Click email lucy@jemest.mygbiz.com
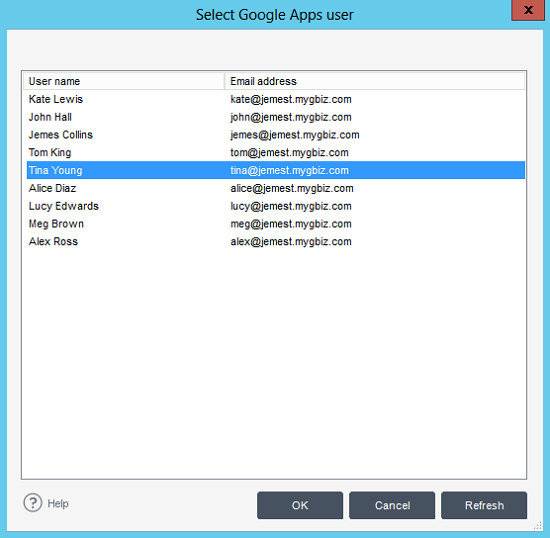The height and width of the screenshot is (538, 550). 291,206
